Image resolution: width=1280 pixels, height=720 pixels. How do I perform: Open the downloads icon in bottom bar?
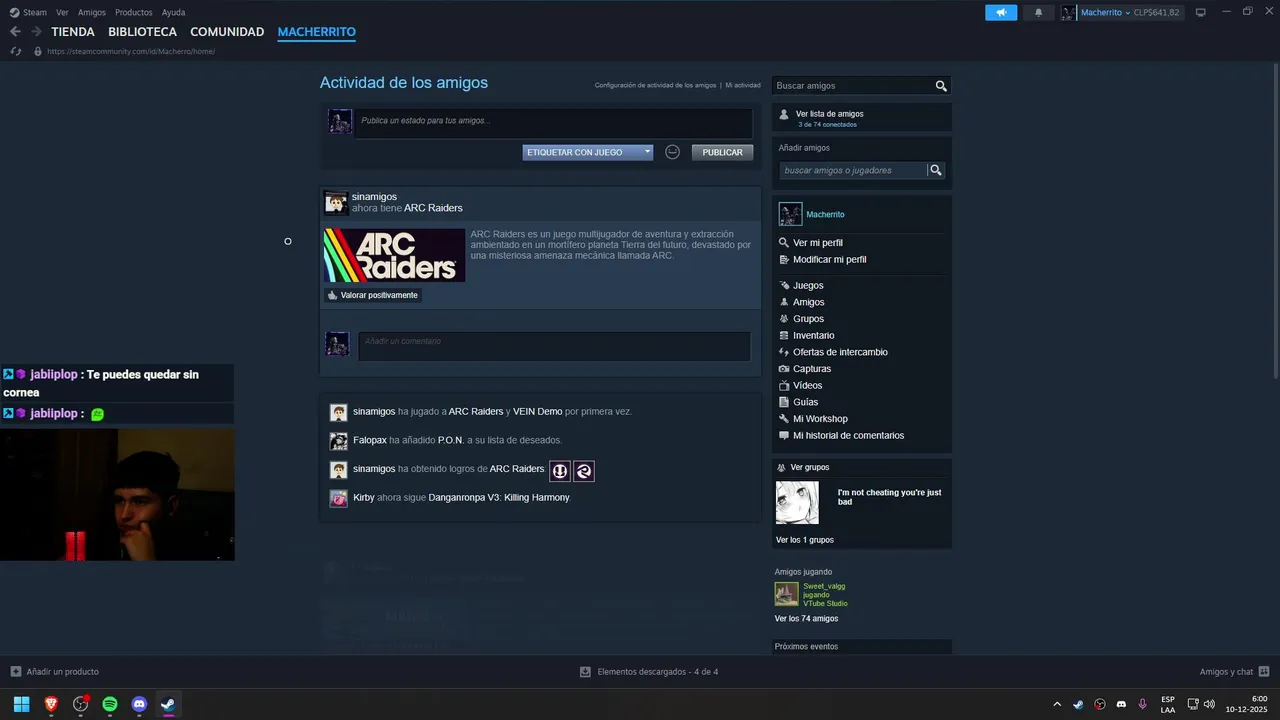tap(585, 672)
